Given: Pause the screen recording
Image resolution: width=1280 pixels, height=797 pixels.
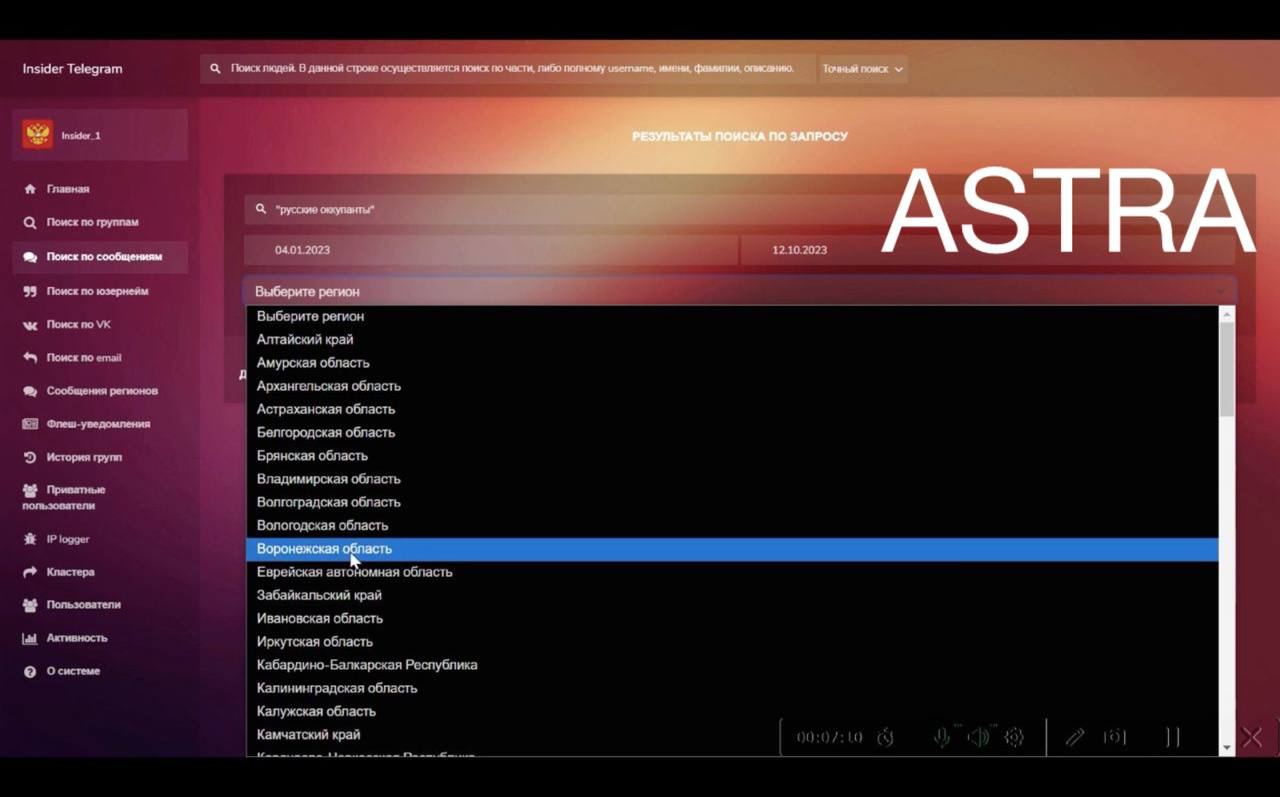Looking at the screenshot, I should click(1173, 737).
